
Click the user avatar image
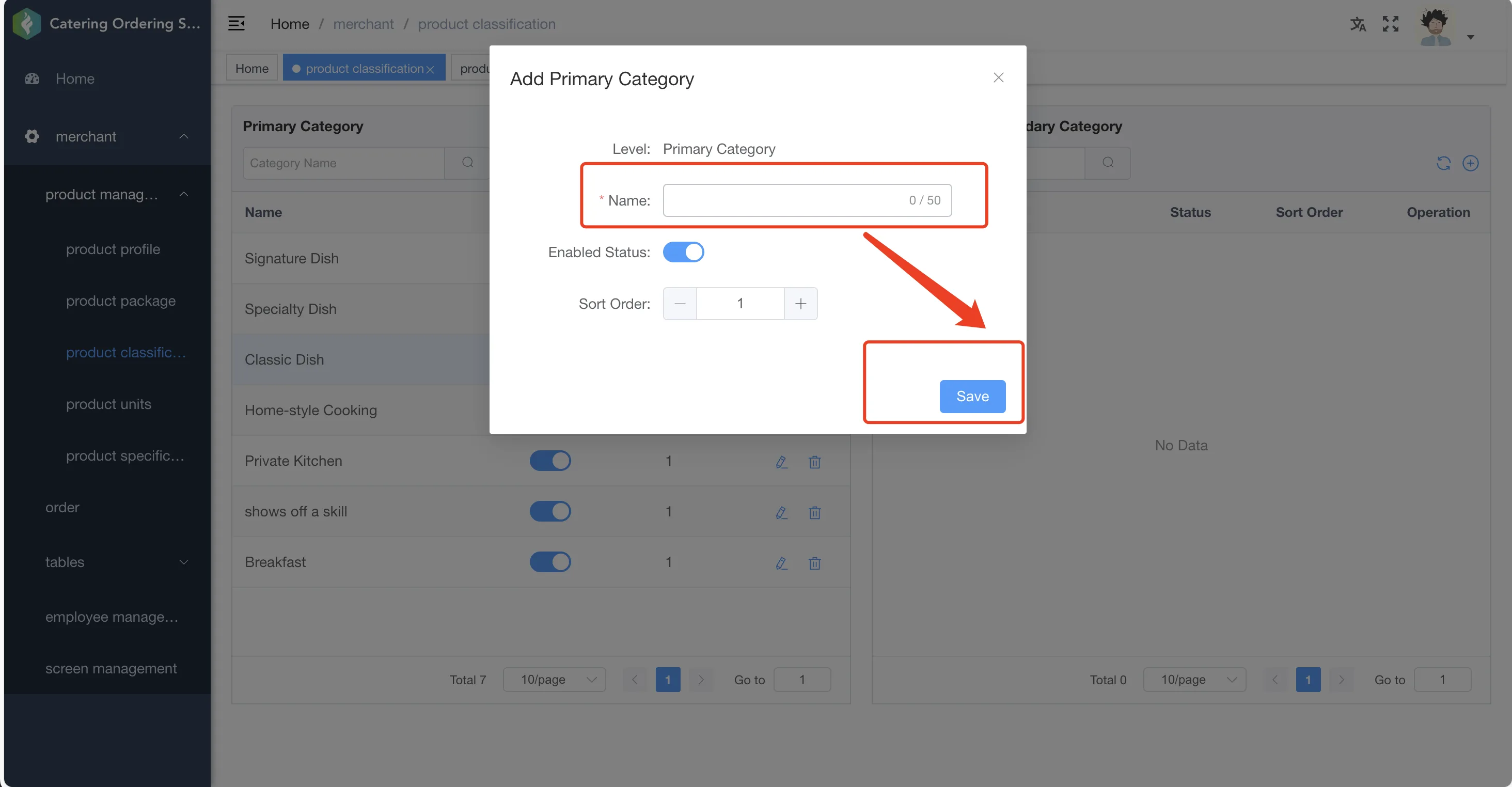coord(1435,26)
